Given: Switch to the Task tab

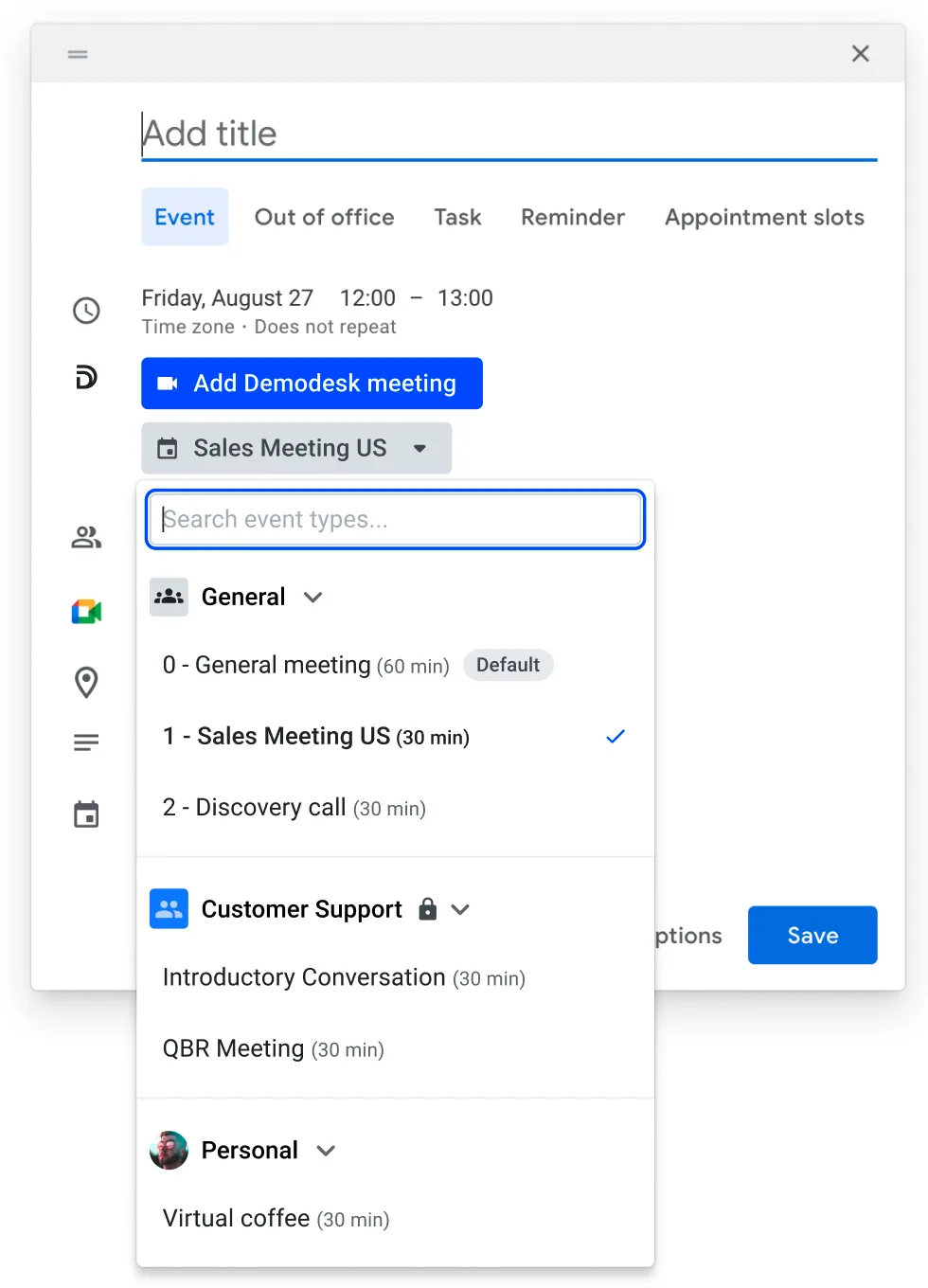Looking at the screenshot, I should pyautogui.click(x=457, y=217).
